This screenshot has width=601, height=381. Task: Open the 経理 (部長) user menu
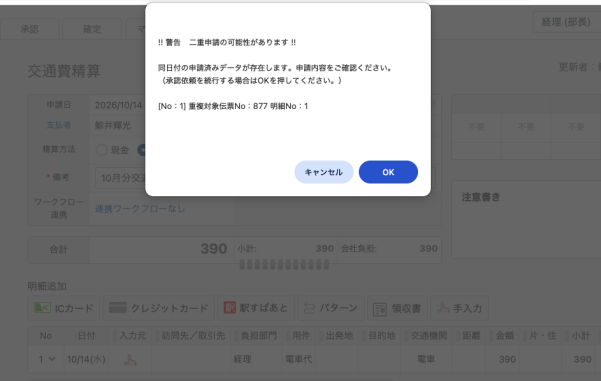566,22
